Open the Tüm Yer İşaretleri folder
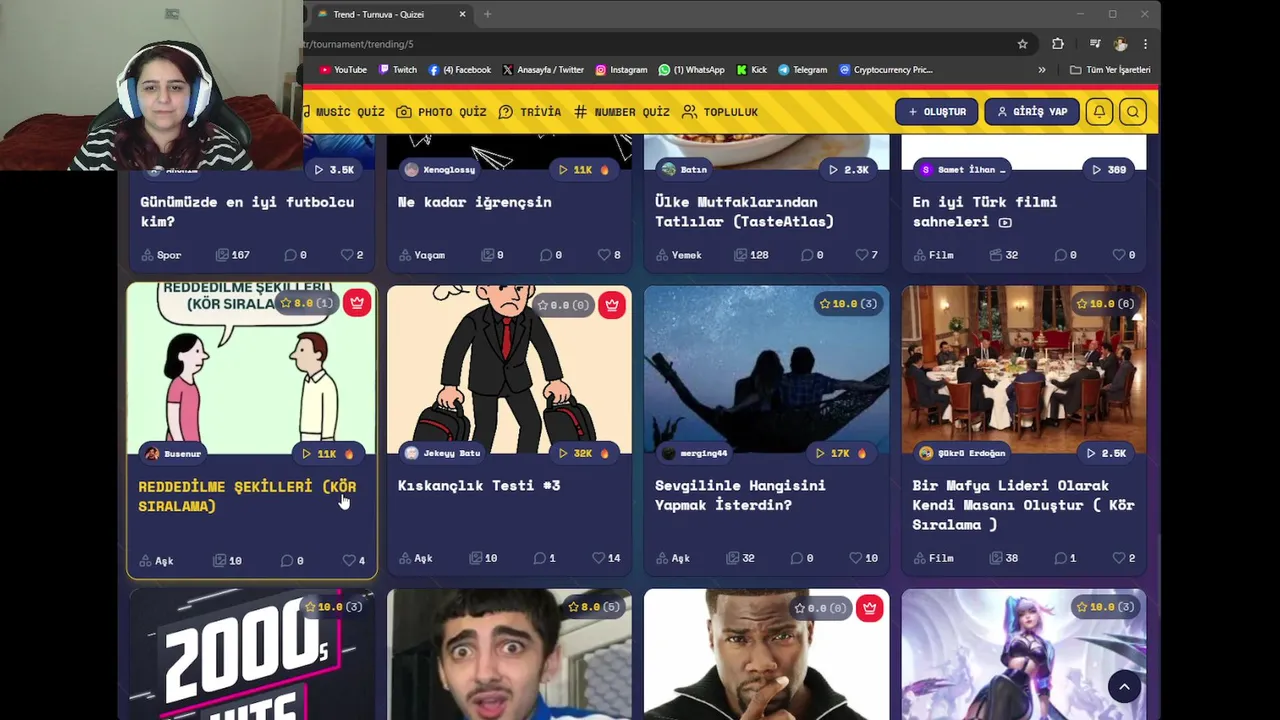The image size is (1280, 720). click(1110, 70)
